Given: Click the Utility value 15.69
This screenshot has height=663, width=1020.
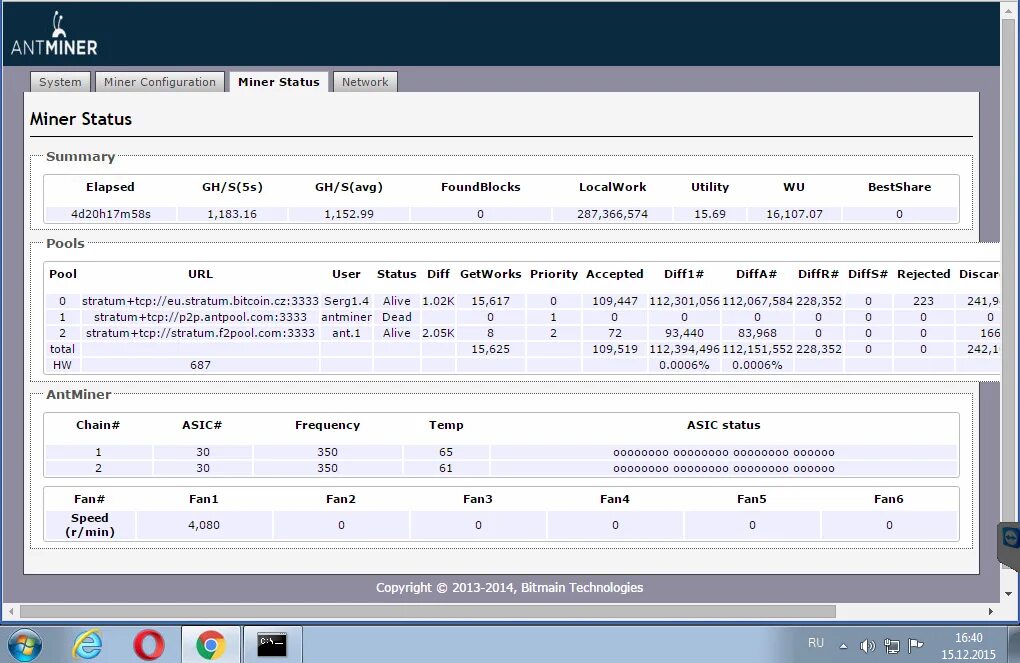Looking at the screenshot, I should point(710,214).
